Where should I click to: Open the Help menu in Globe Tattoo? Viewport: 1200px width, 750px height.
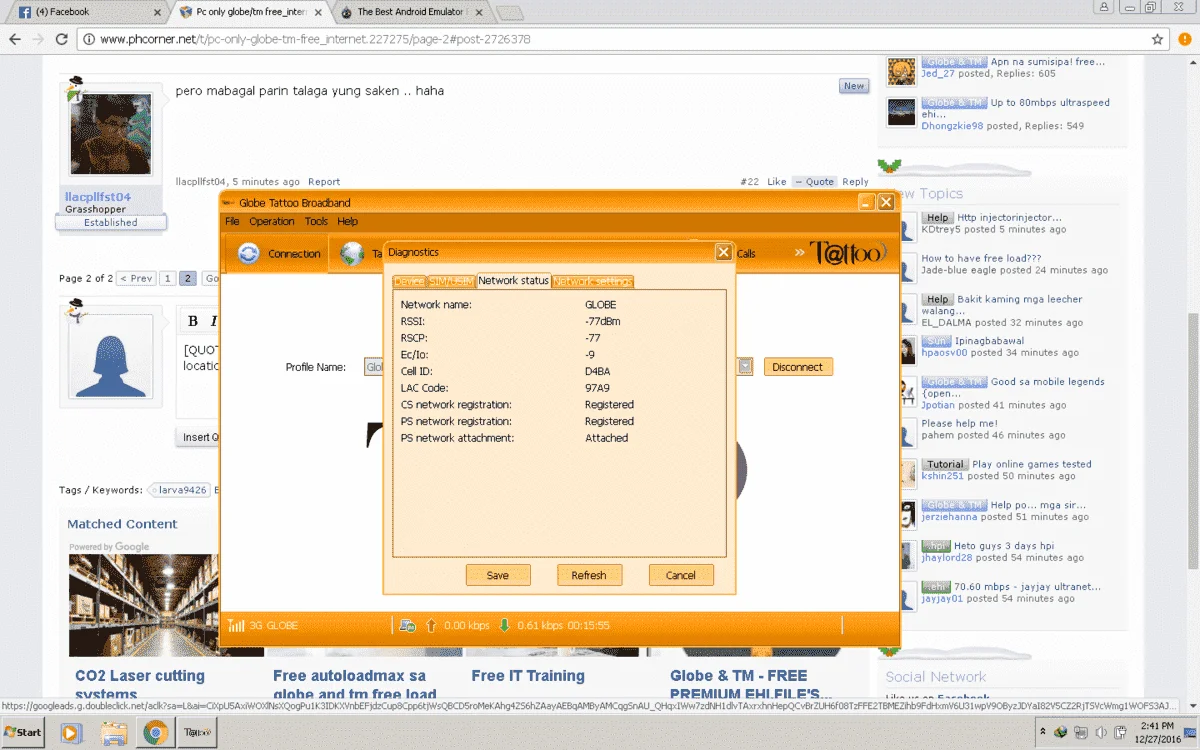pos(347,222)
